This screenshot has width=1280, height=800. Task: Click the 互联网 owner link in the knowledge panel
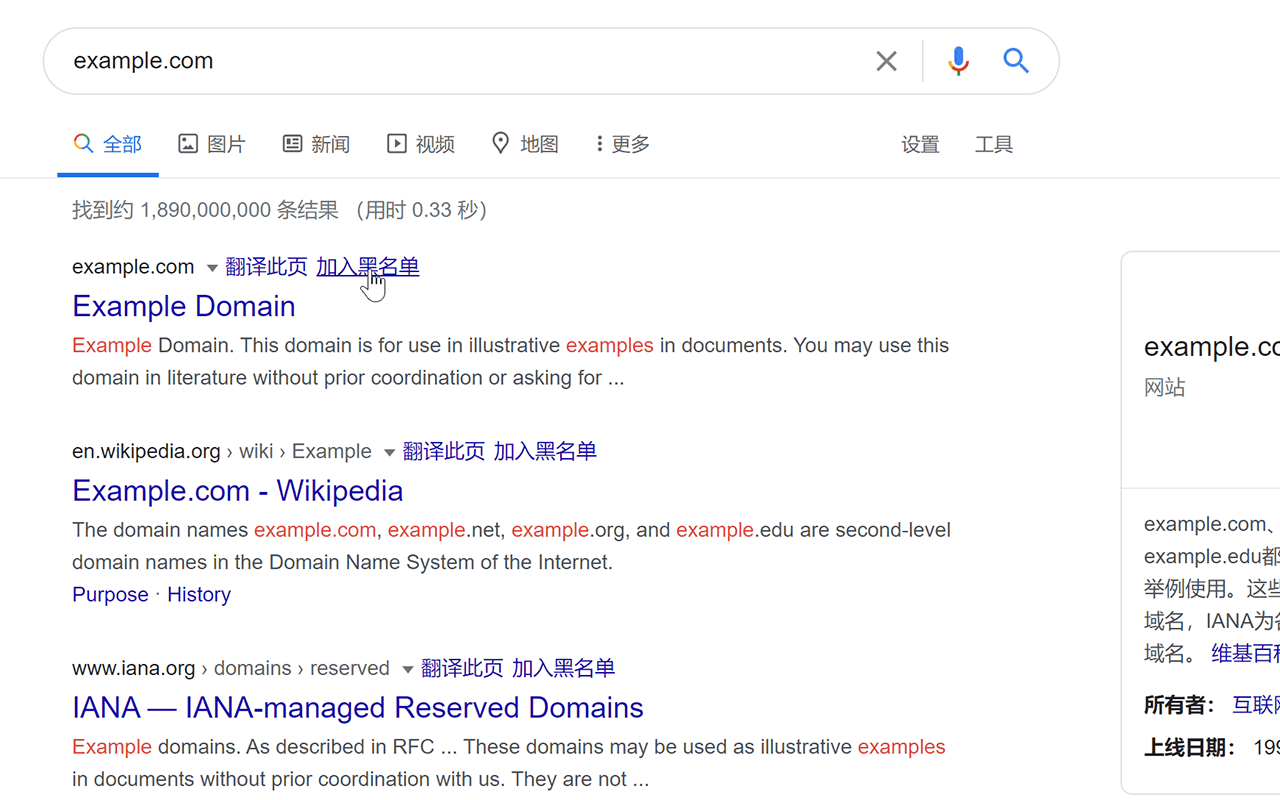click(1256, 705)
